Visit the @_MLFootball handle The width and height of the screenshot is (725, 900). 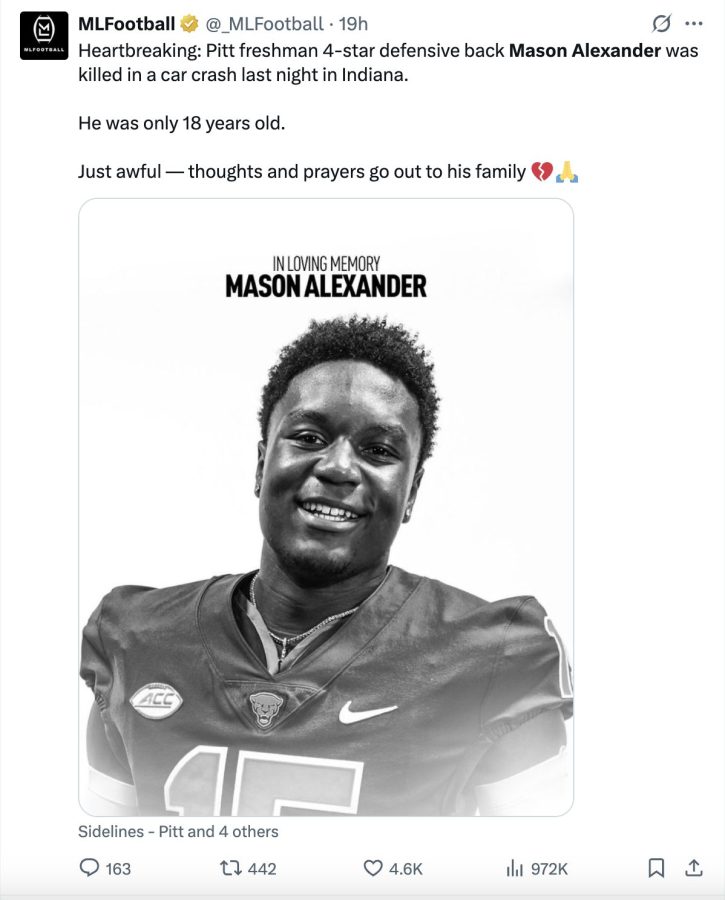(x=264, y=23)
